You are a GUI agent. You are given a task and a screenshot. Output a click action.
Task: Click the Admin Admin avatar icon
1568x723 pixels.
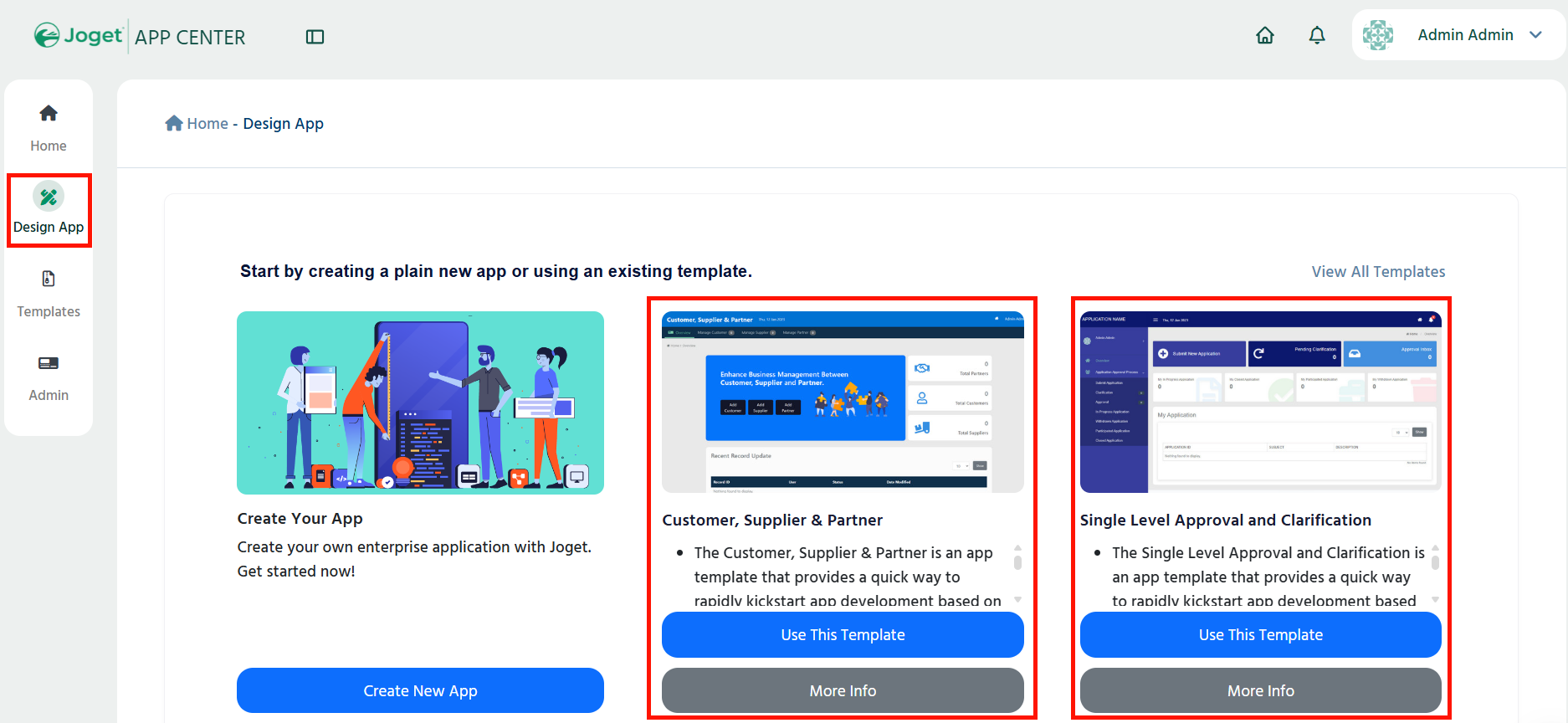pyautogui.click(x=1378, y=35)
